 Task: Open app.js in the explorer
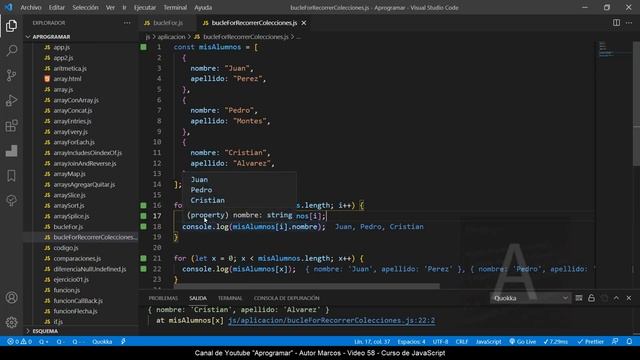62,47
